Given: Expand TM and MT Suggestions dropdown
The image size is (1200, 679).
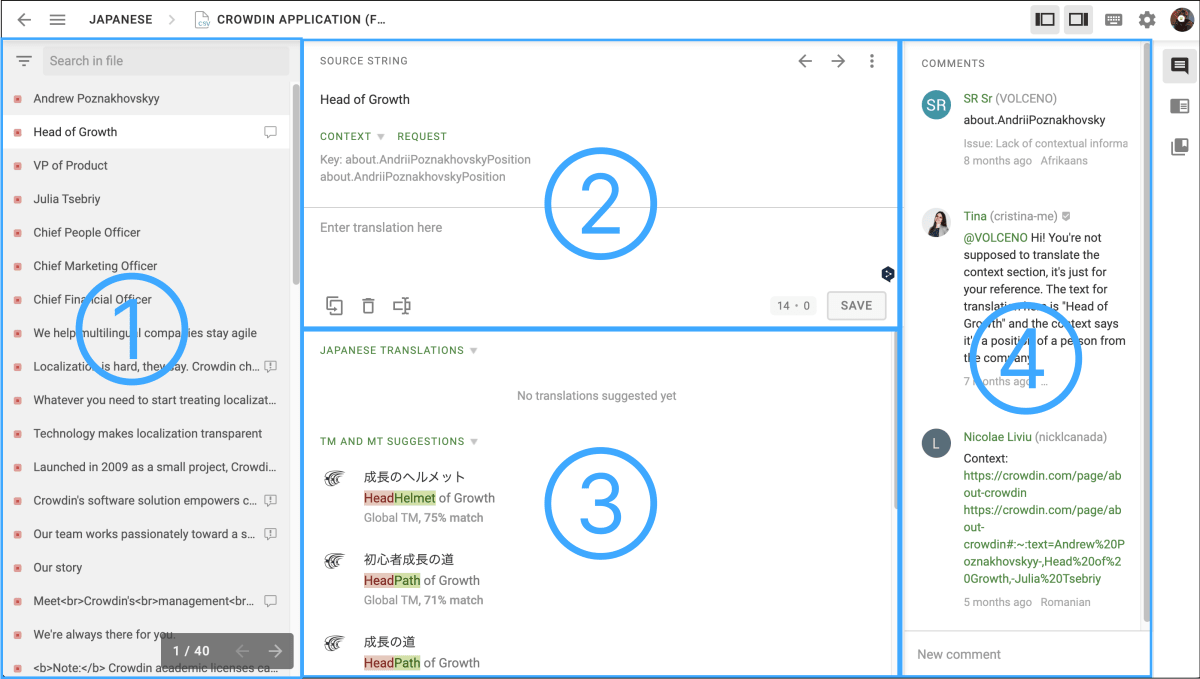Looking at the screenshot, I should [399, 441].
